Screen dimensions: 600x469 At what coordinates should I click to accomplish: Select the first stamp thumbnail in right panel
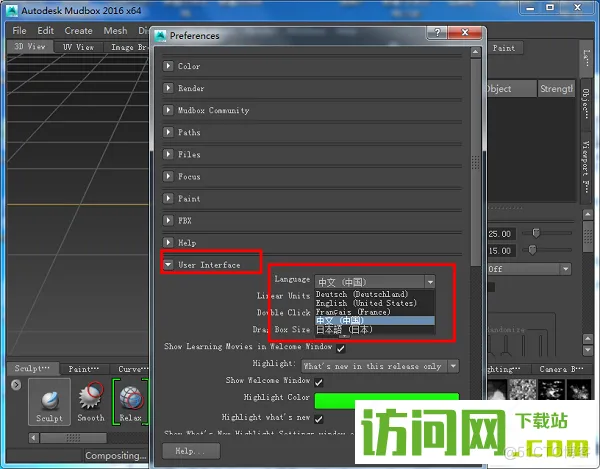[497, 390]
